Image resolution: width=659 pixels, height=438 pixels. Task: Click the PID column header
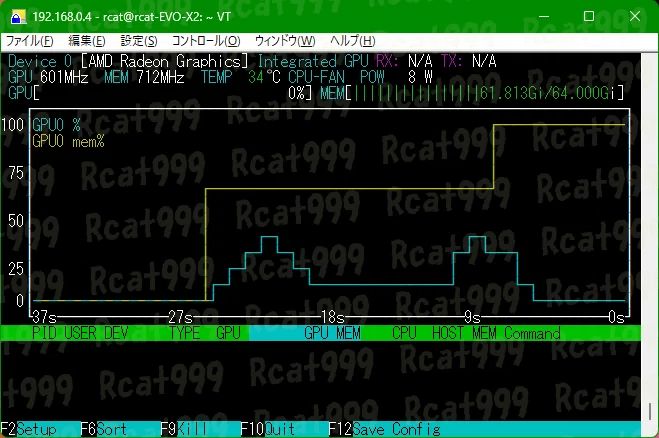[x=44, y=333]
